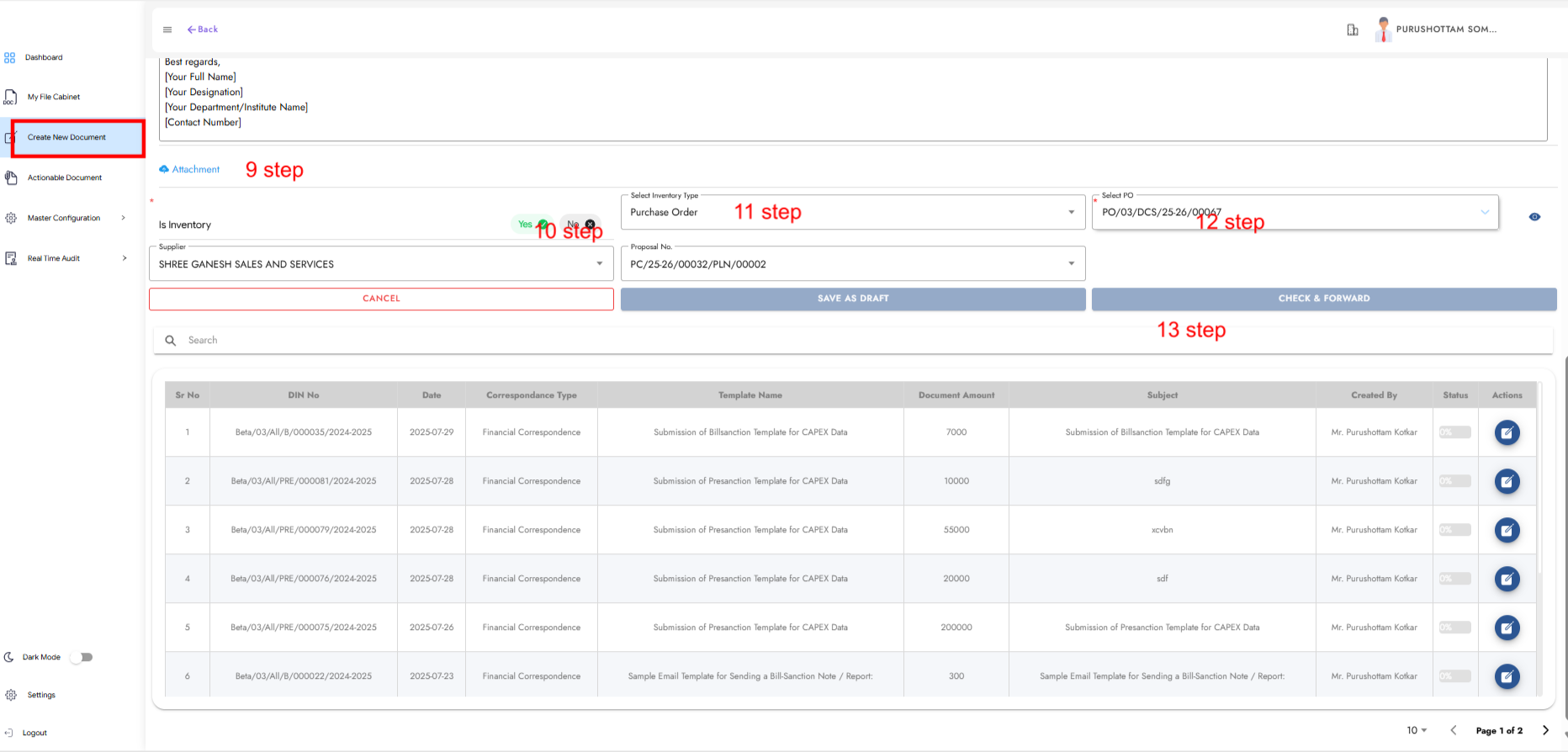Open Select Inventory Type dropdown
Screen dimensions: 1568x752
(852, 213)
